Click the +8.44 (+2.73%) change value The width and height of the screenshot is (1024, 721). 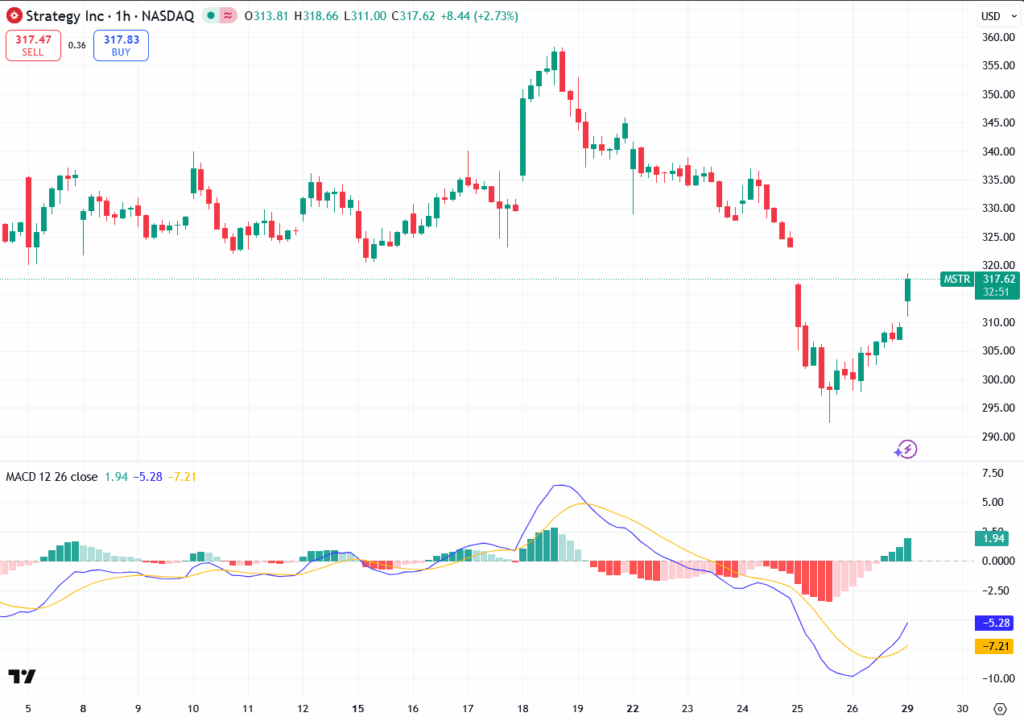click(x=479, y=16)
